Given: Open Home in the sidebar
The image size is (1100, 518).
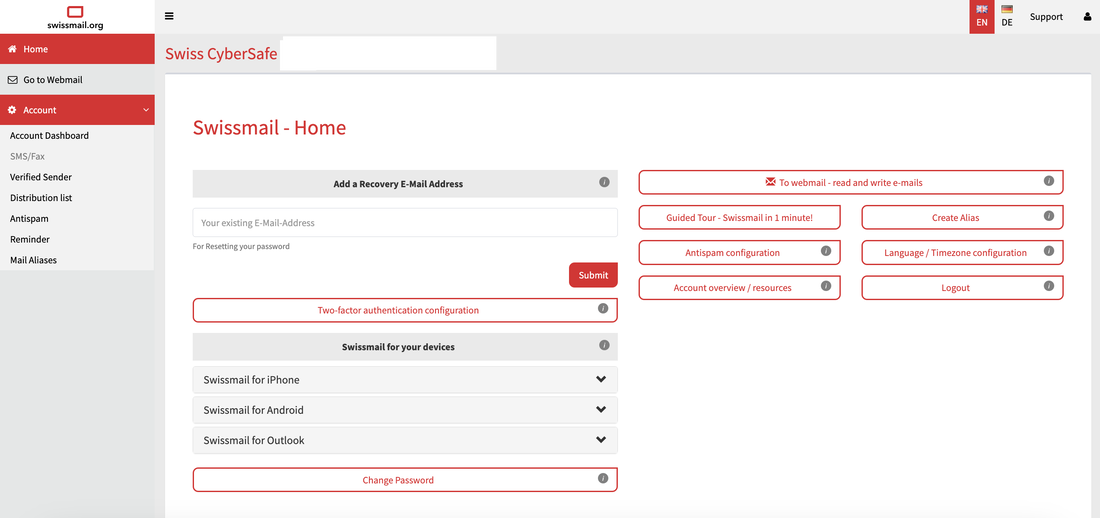Looking at the screenshot, I should (x=77, y=49).
